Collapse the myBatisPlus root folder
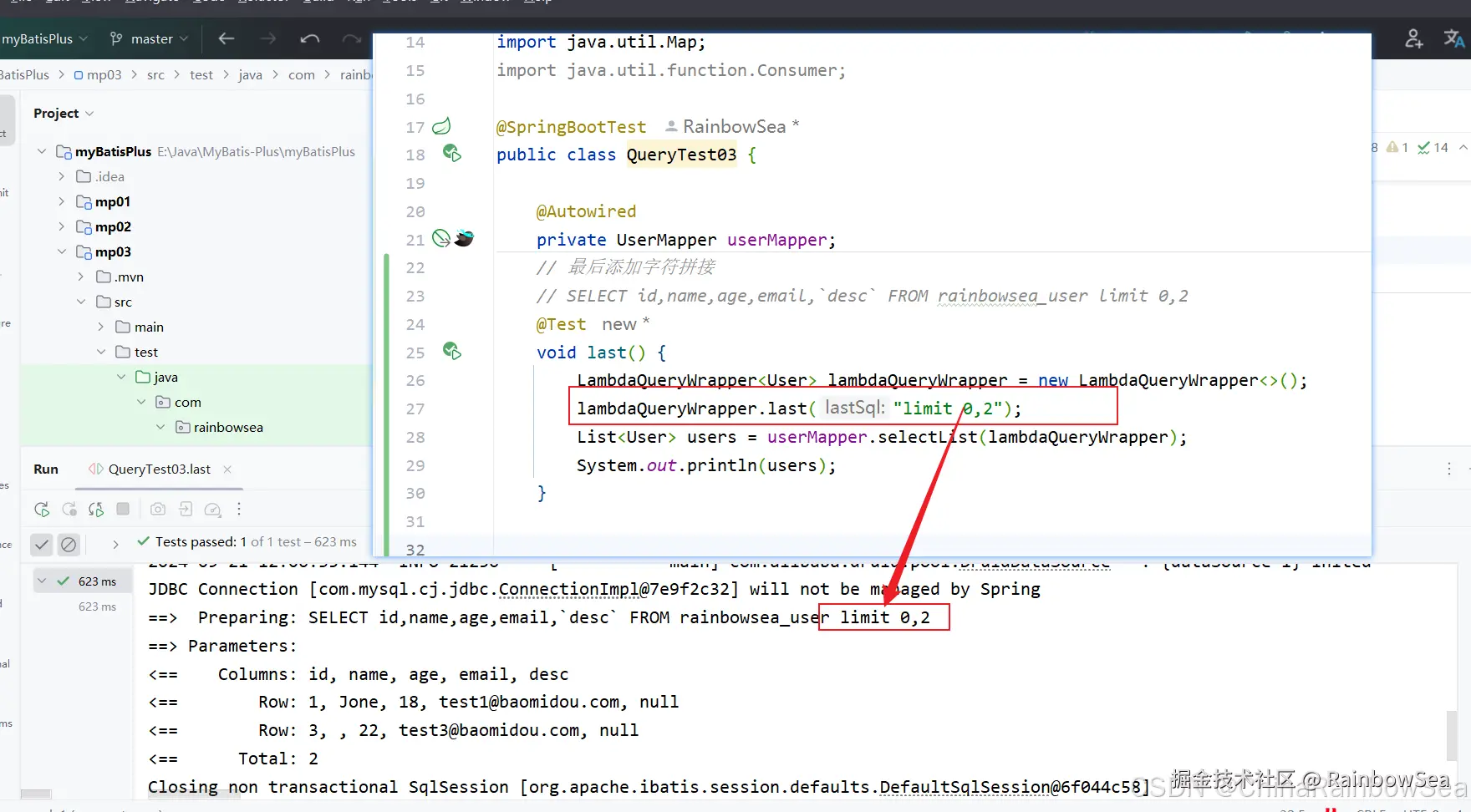Image resolution: width=1471 pixels, height=812 pixels. point(42,151)
